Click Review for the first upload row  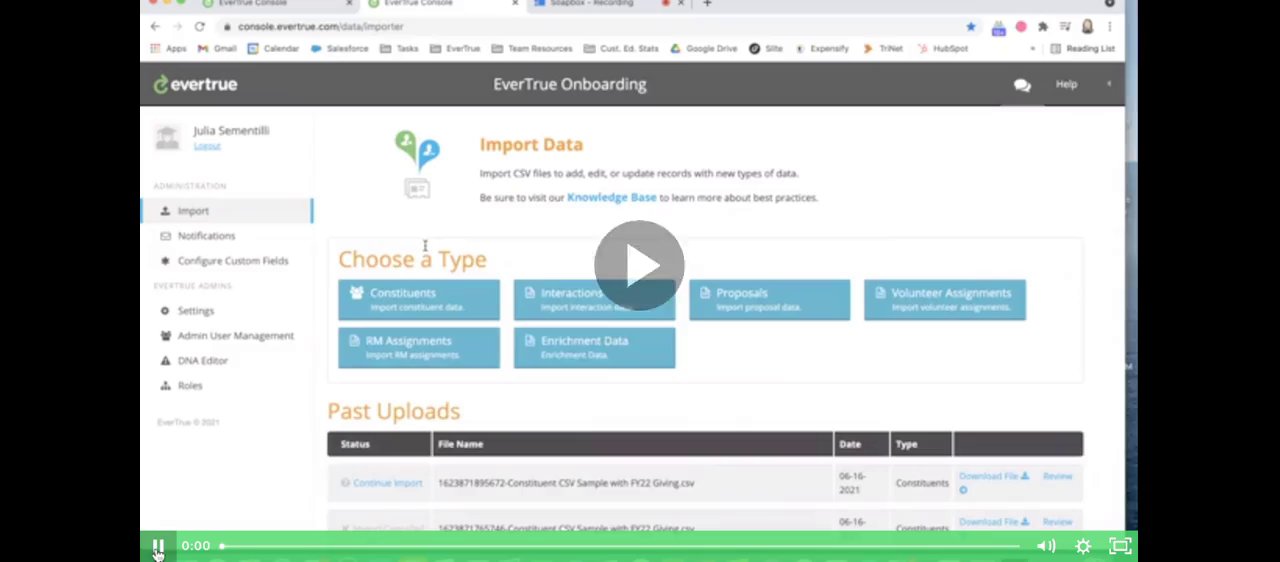pos(1057,476)
